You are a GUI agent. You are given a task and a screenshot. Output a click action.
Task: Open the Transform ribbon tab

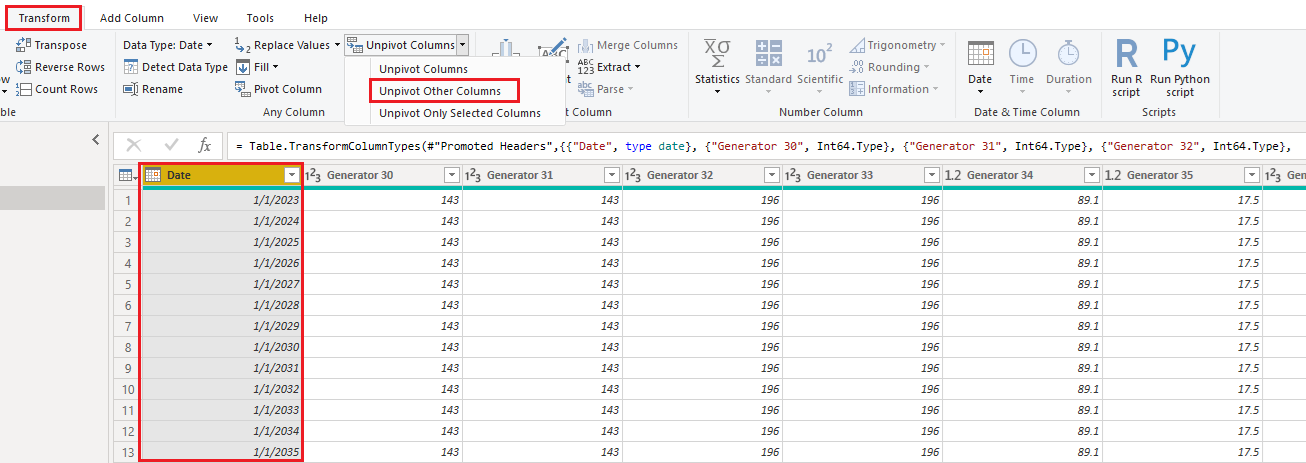(x=44, y=18)
